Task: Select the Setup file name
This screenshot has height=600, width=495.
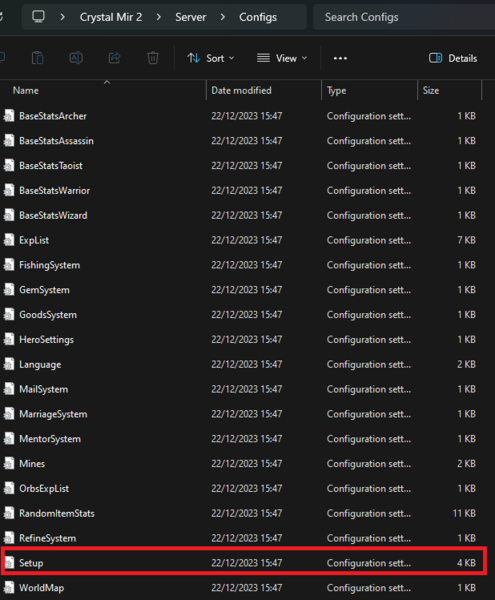Action: pos(31,563)
